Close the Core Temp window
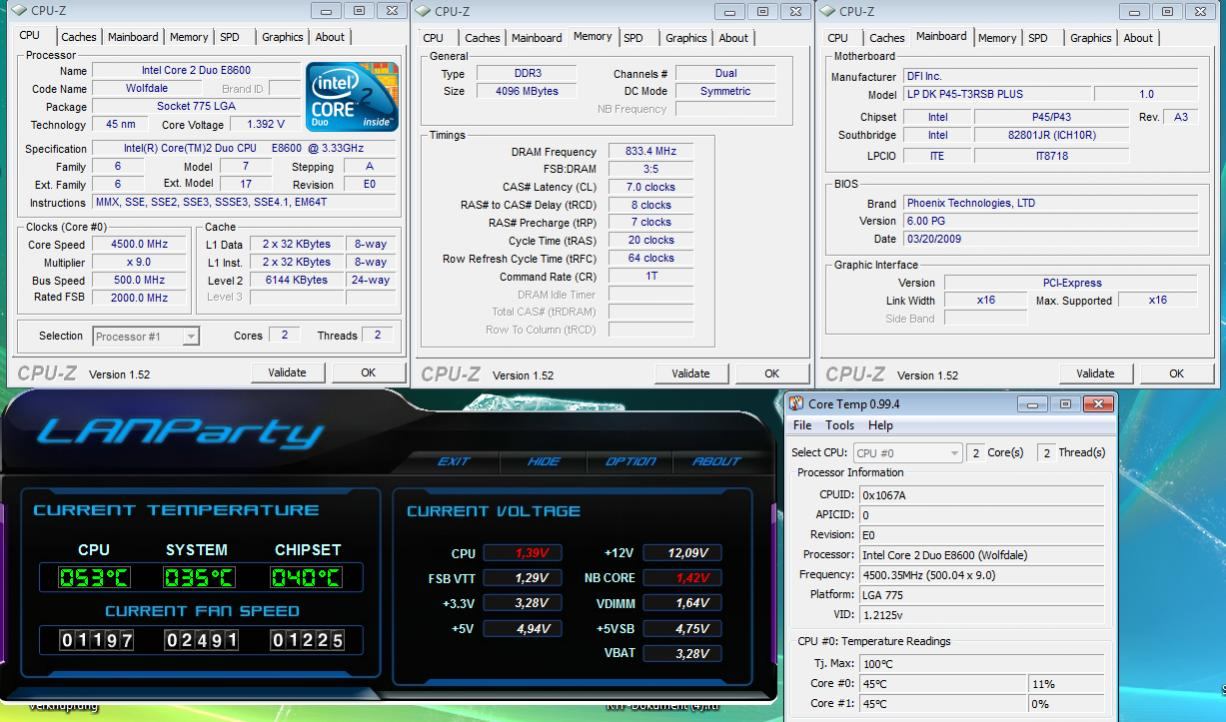This screenshot has height=722, width=1226. coord(1098,404)
